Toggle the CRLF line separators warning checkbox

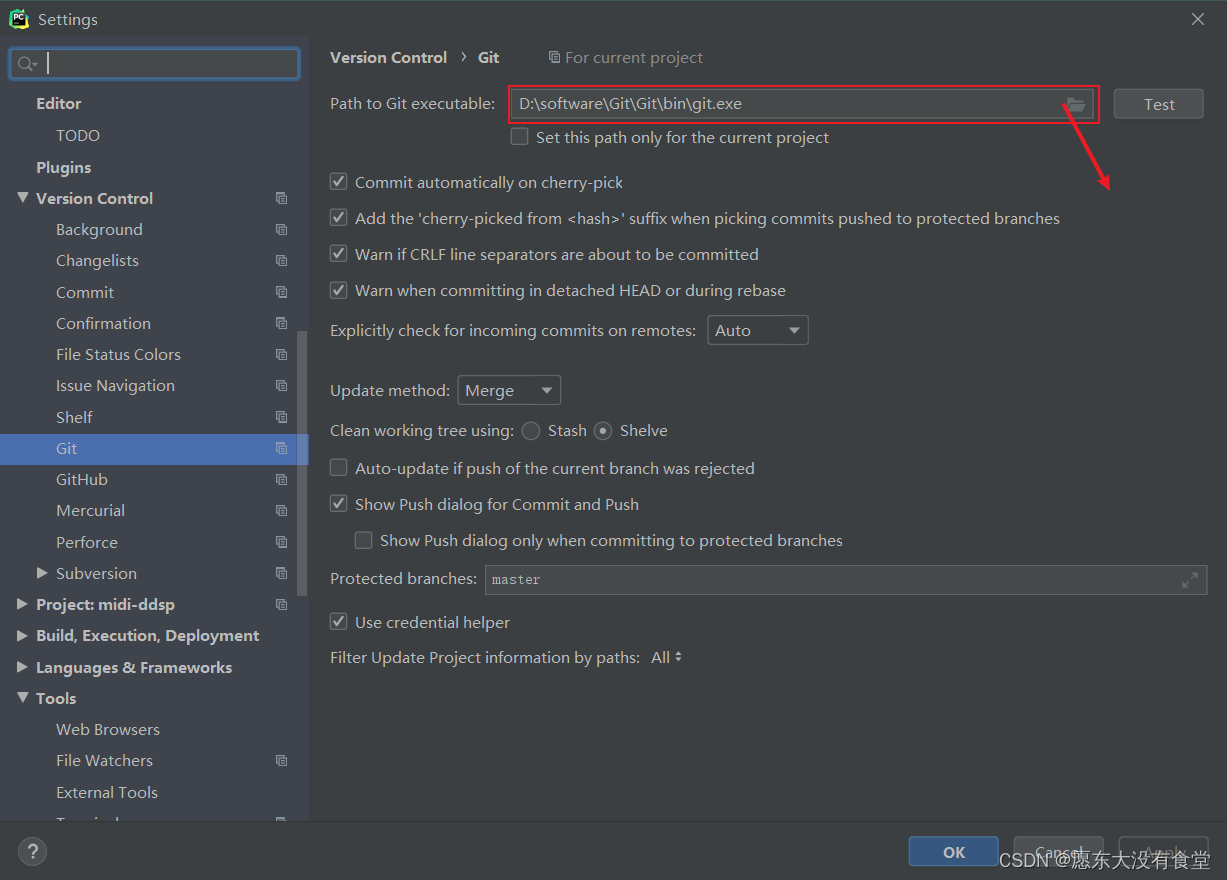click(339, 254)
